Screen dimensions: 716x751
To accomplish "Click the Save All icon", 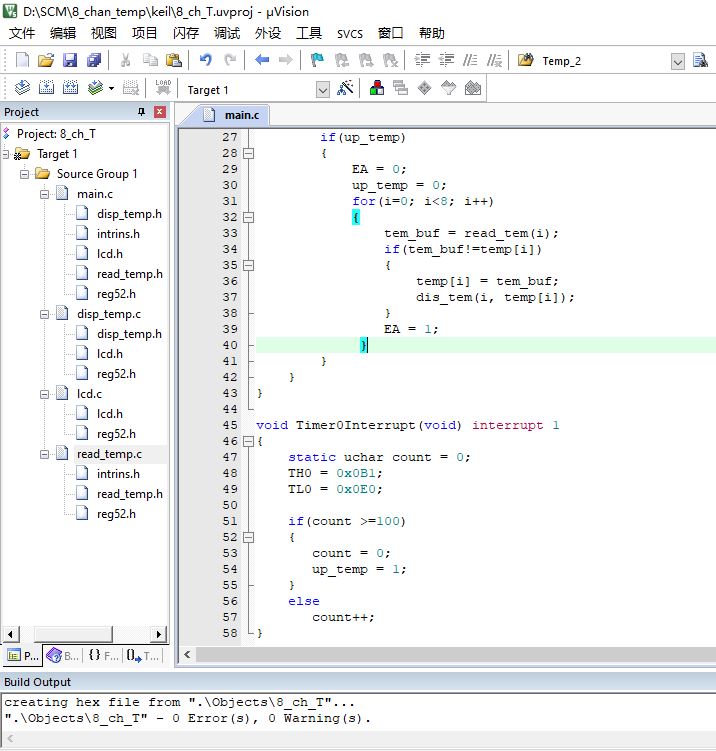I will [94, 60].
